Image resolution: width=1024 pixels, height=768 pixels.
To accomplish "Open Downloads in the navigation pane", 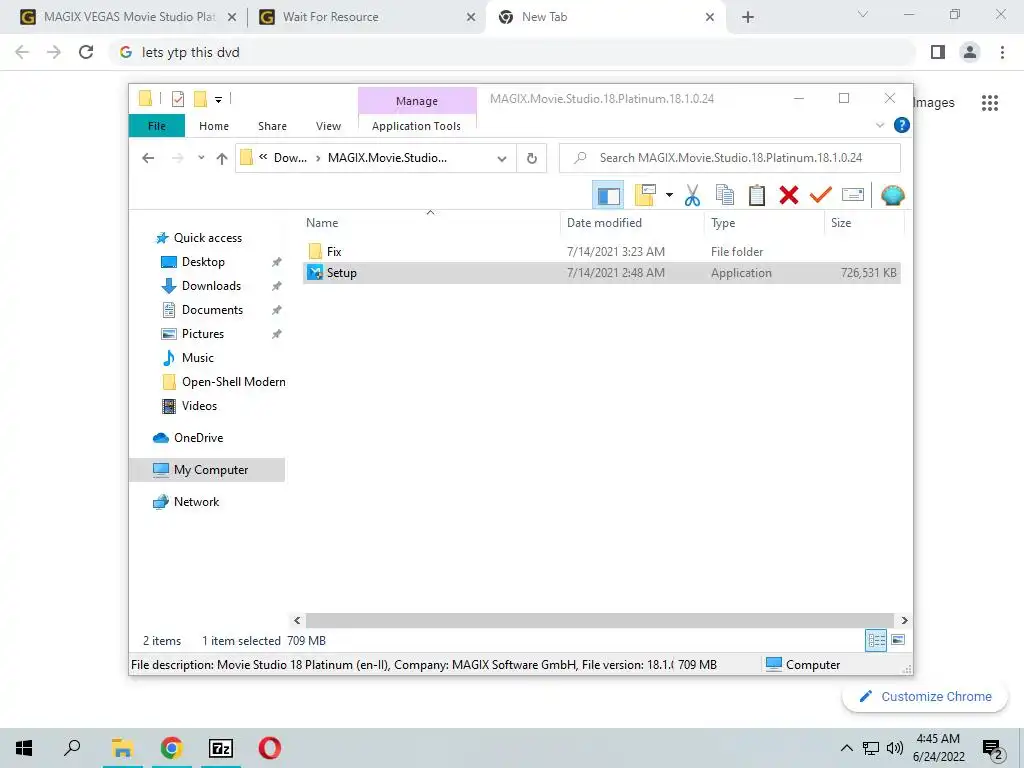I will coord(211,286).
